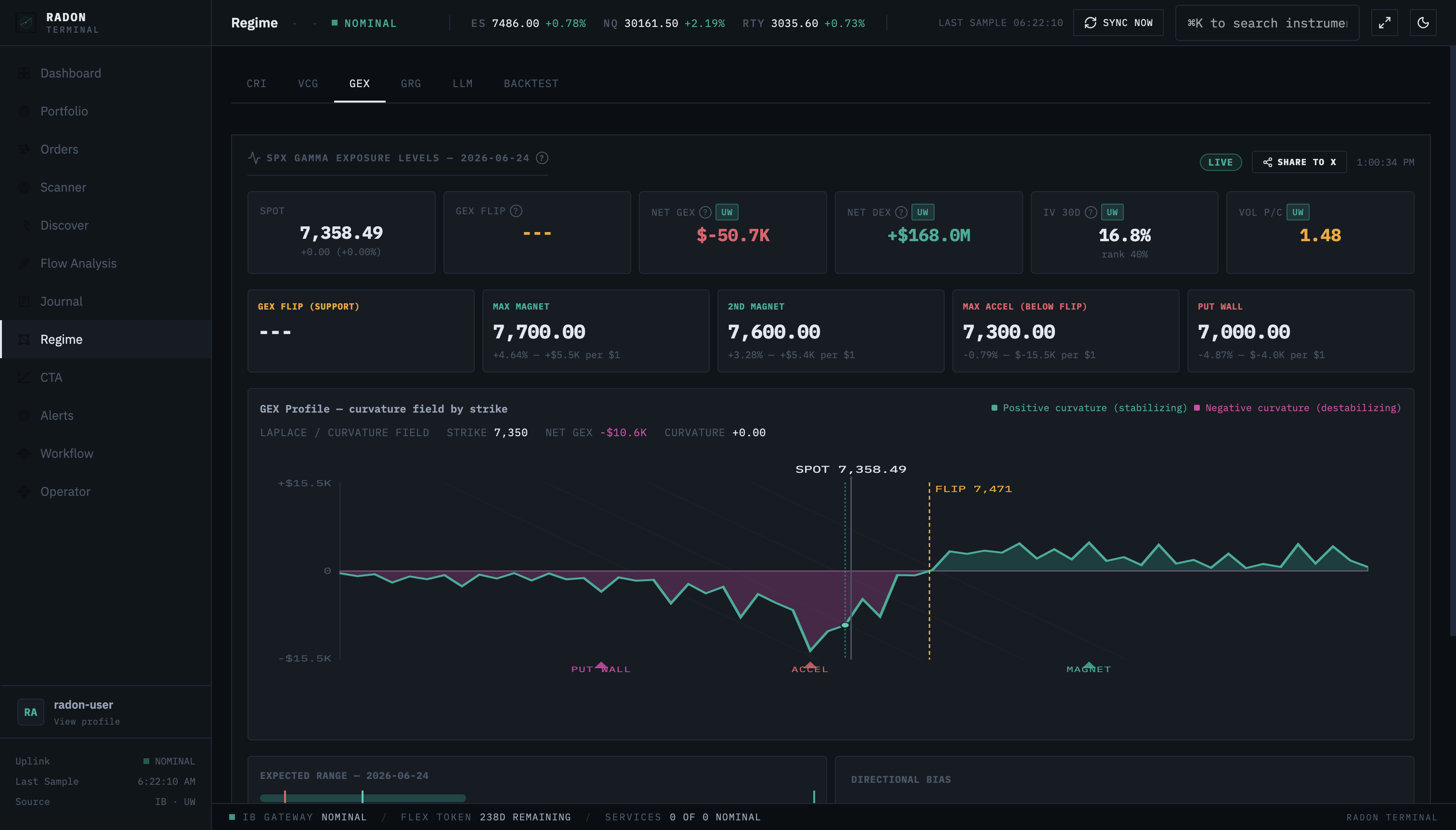
Task: Switch to the LLM tab
Action: click(462, 83)
